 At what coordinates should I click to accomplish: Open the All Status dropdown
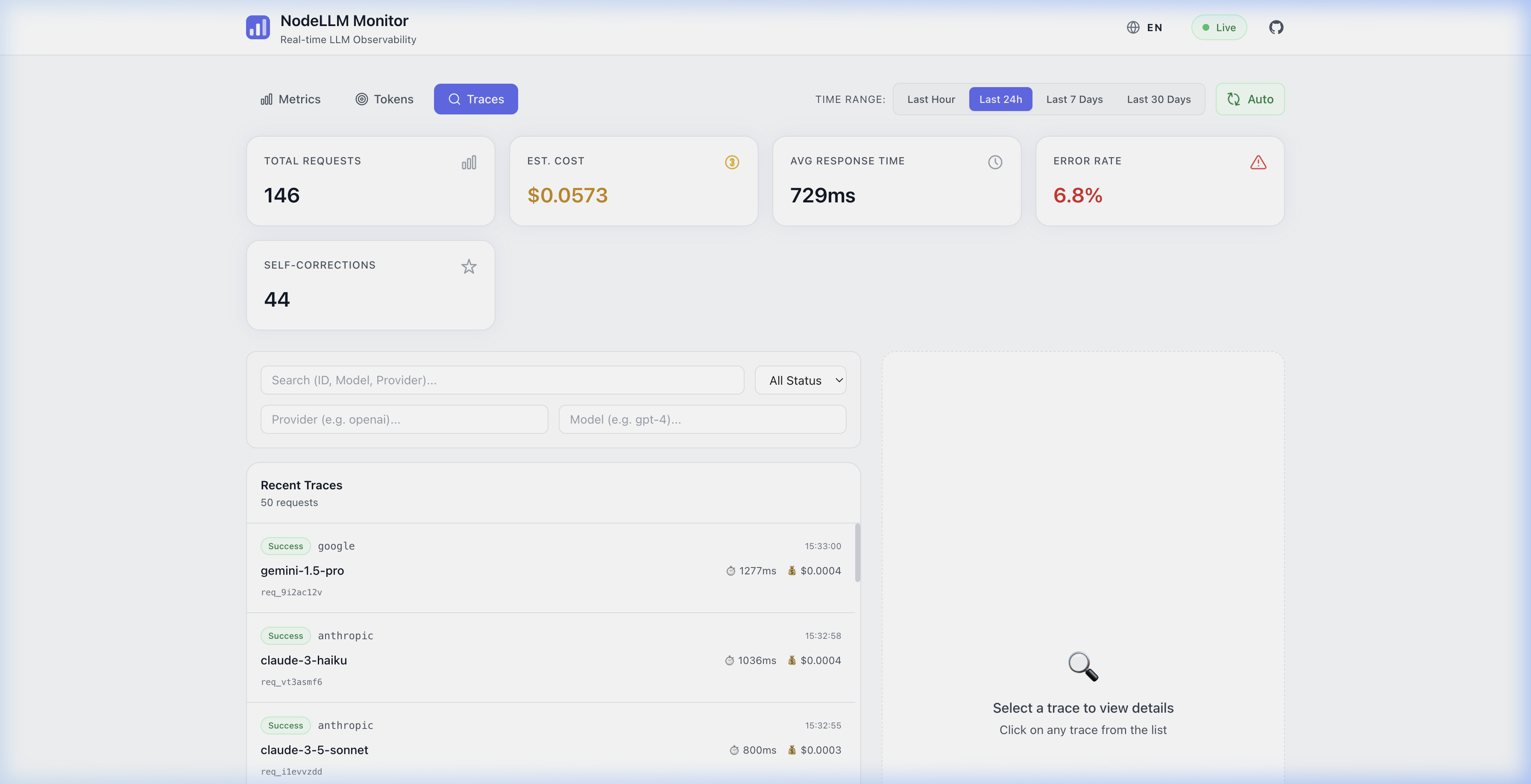[800, 380]
